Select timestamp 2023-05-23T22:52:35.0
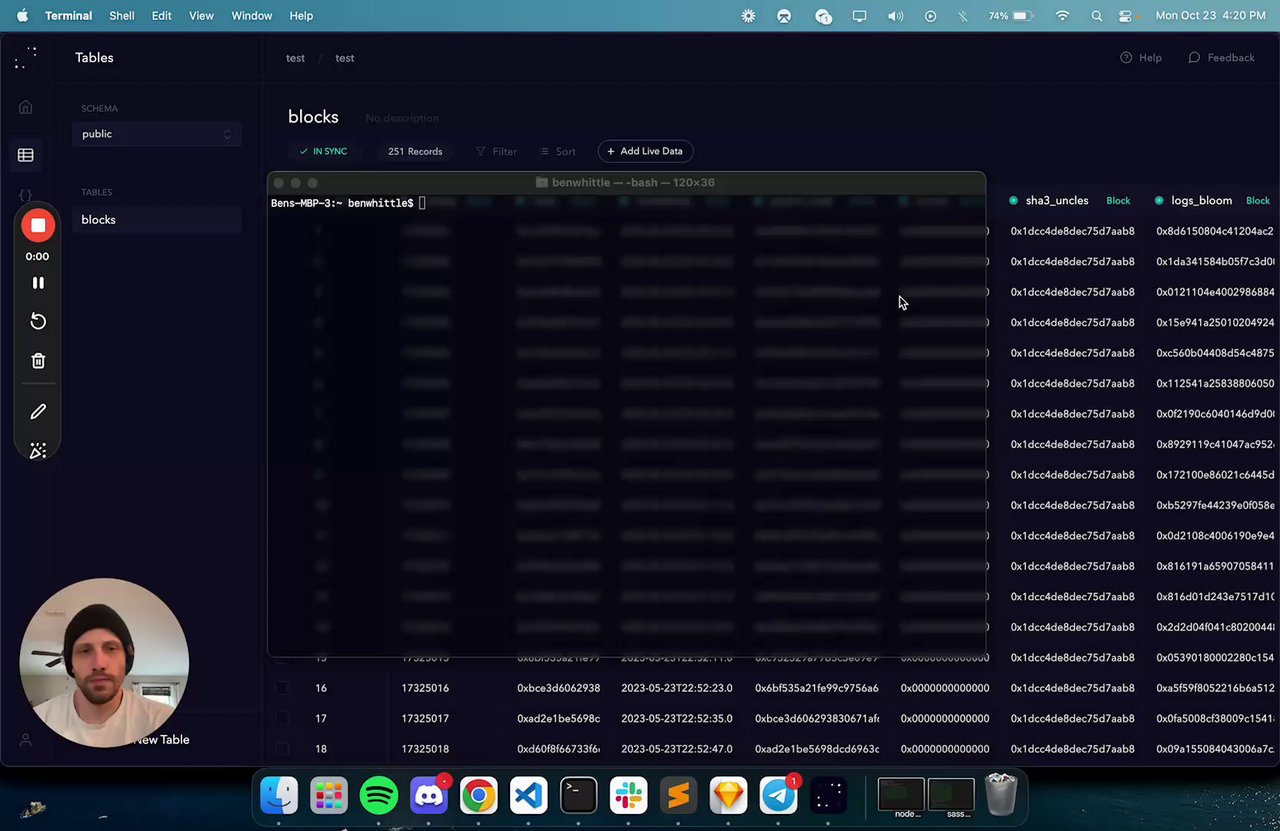 click(x=677, y=719)
